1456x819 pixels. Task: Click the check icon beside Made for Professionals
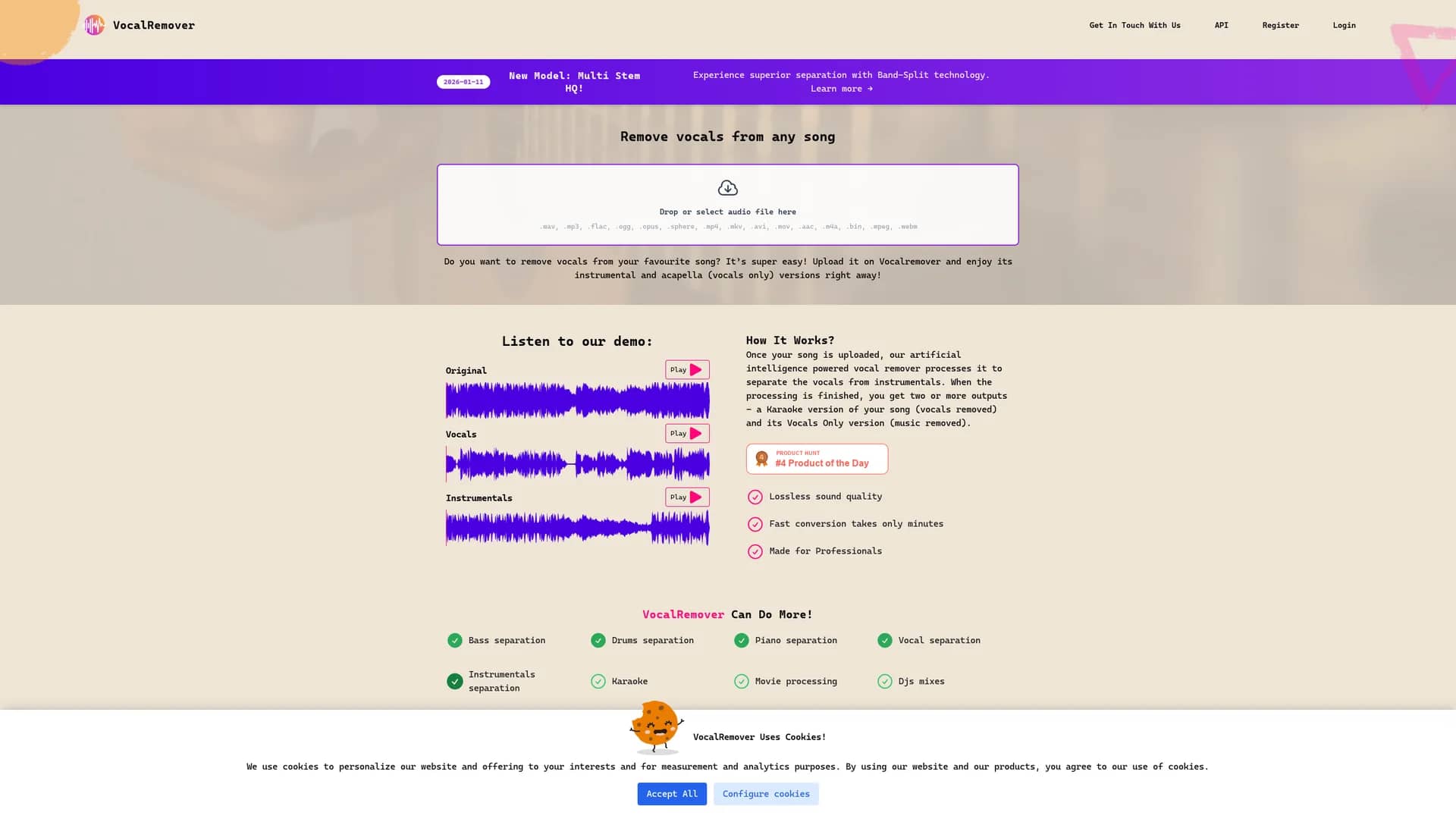click(755, 551)
